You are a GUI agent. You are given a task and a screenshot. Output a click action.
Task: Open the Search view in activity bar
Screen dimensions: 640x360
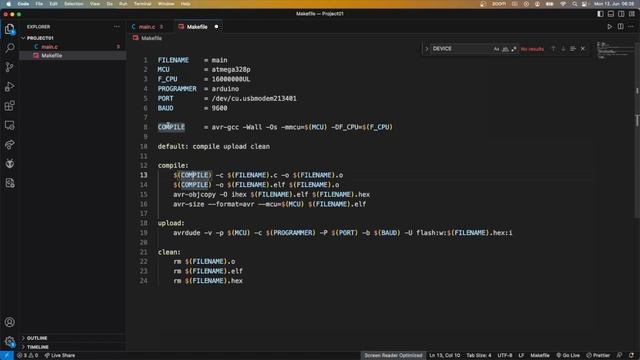click(x=9, y=48)
